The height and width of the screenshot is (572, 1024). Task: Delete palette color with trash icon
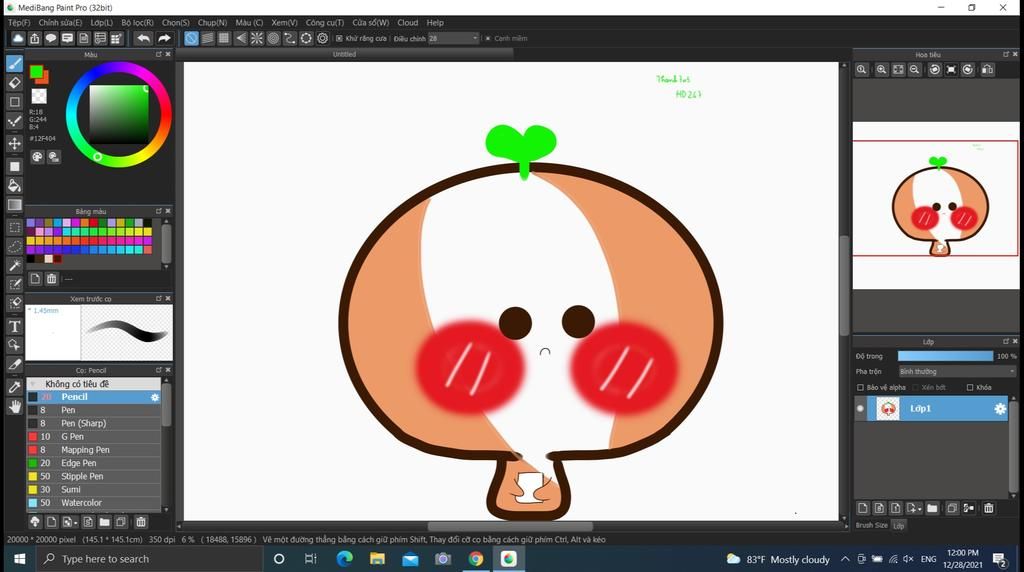pos(52,279)
